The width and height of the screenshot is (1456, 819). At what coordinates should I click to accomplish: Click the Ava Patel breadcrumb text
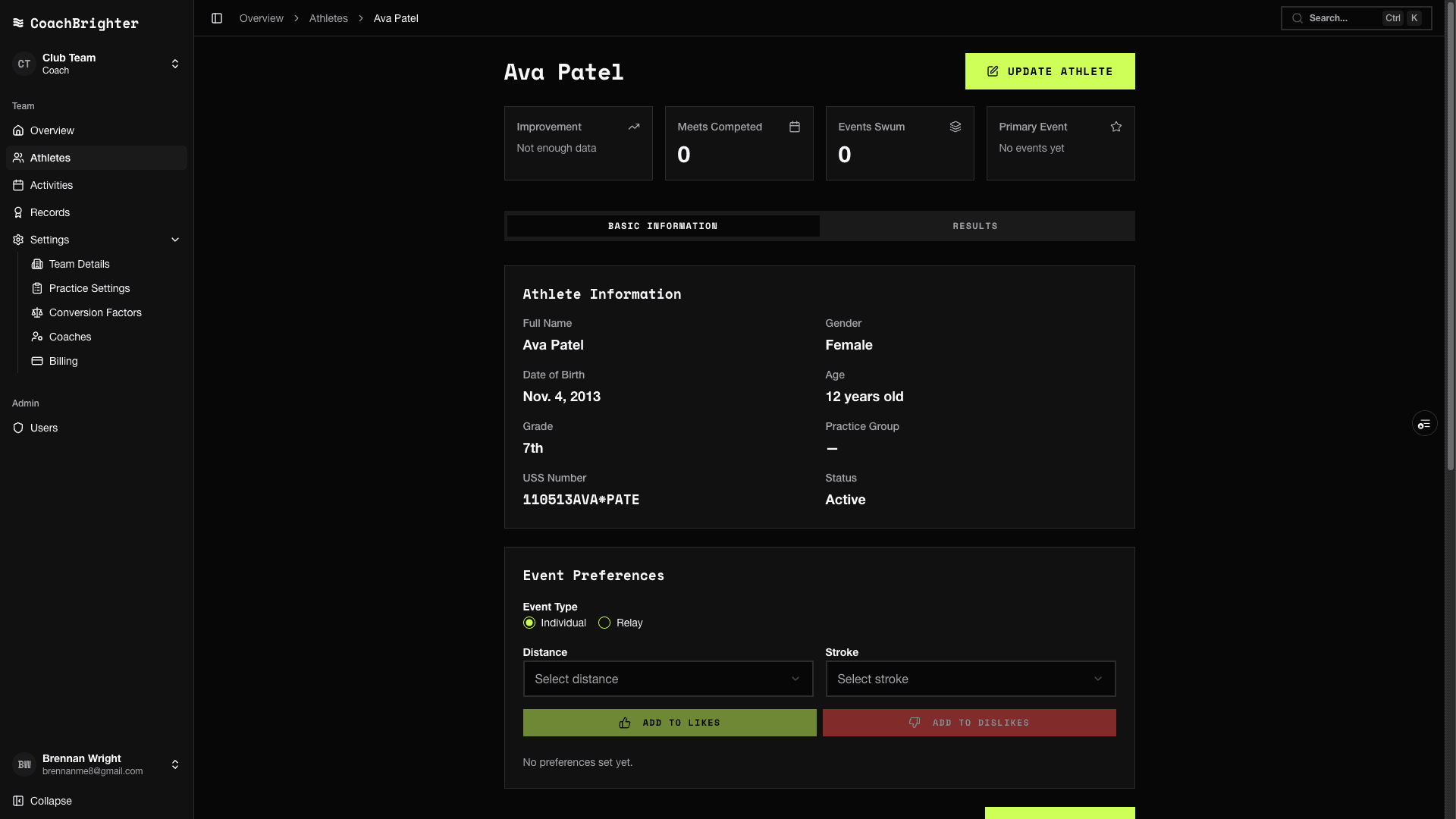[396, 18]
